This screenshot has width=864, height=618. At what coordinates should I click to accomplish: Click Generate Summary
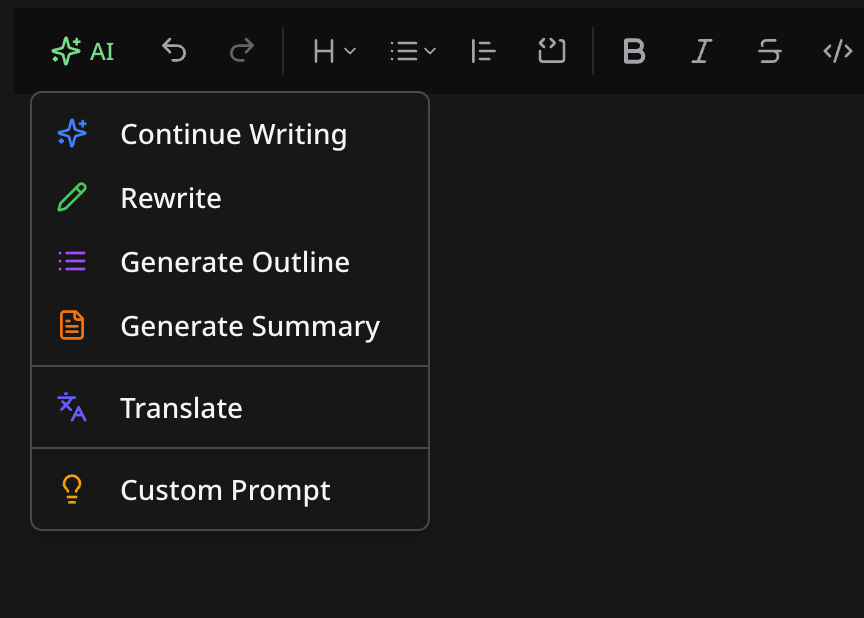[250, 325]
